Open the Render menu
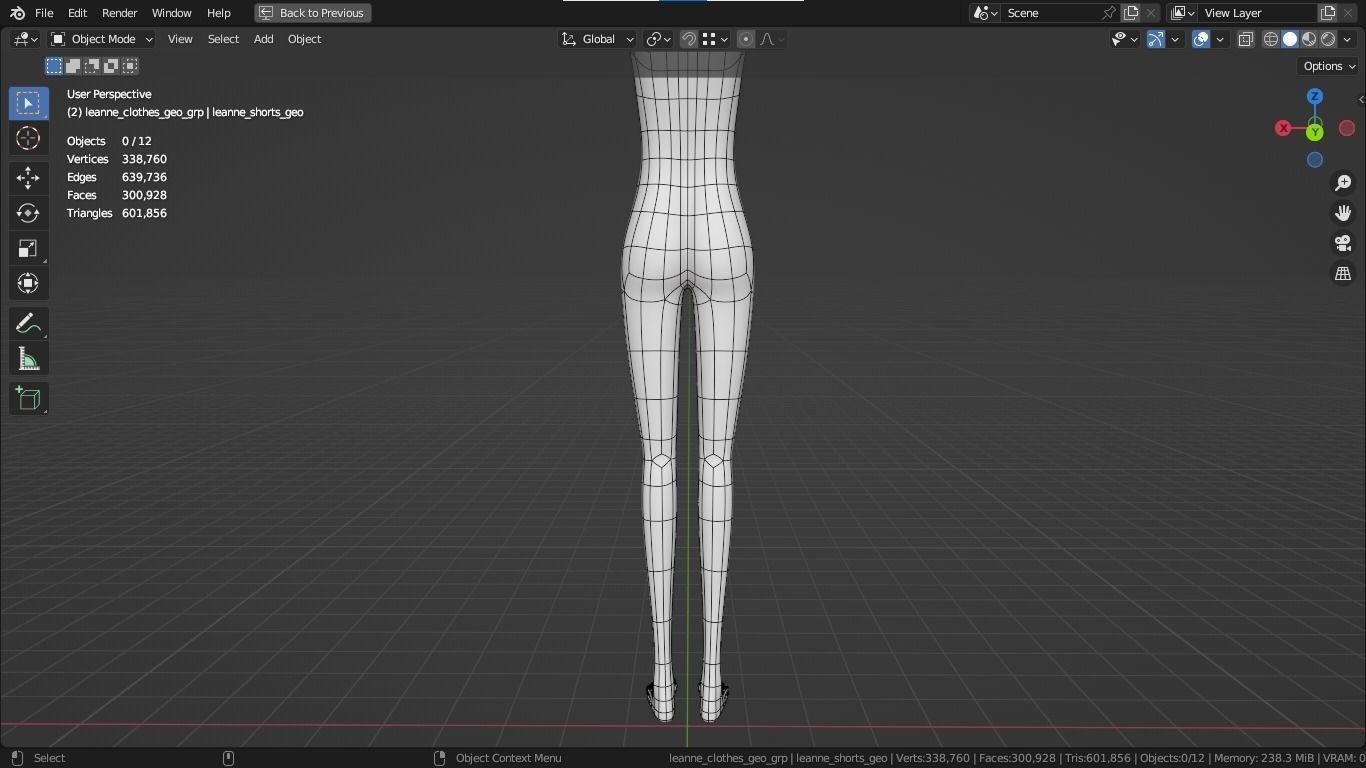1366x768 pixels. point(119,13)
